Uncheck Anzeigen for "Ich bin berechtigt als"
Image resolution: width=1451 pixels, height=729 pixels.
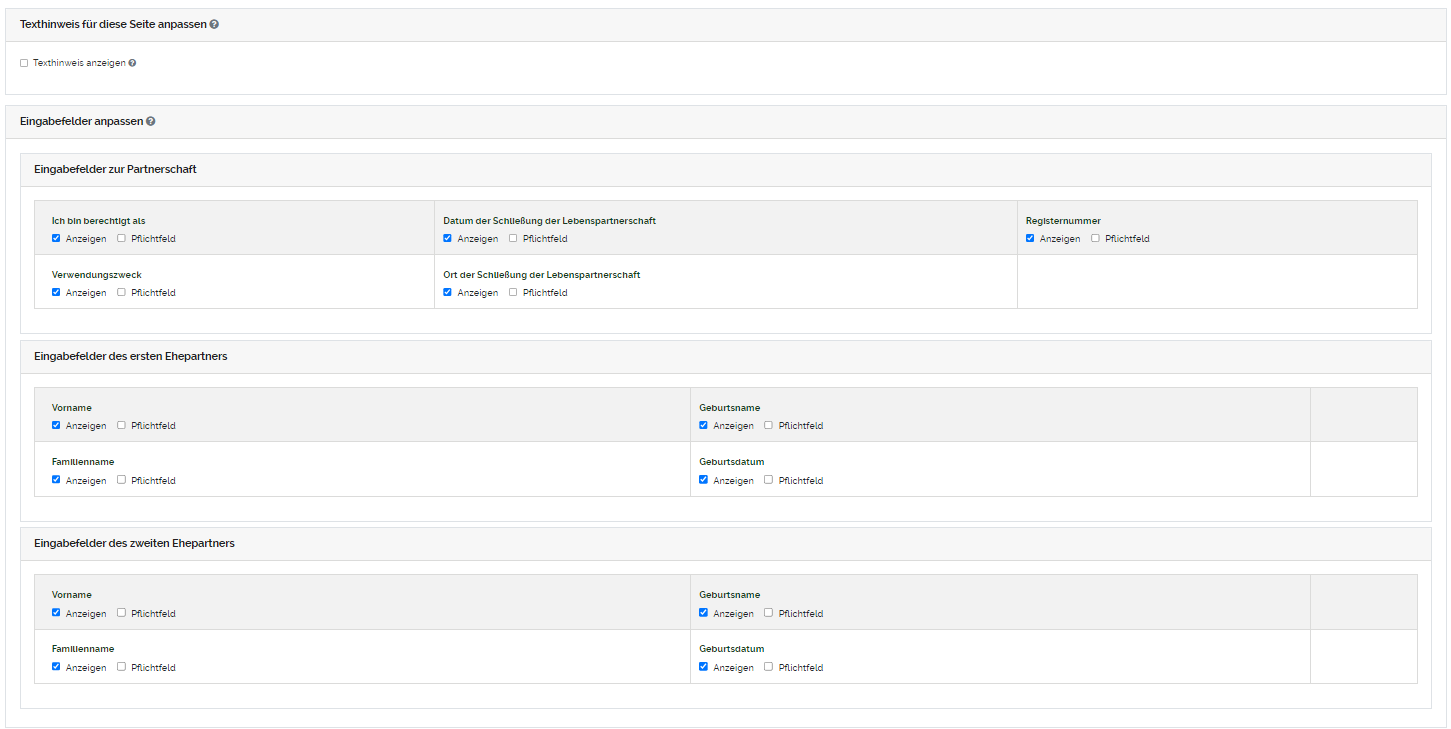point(56,237)
